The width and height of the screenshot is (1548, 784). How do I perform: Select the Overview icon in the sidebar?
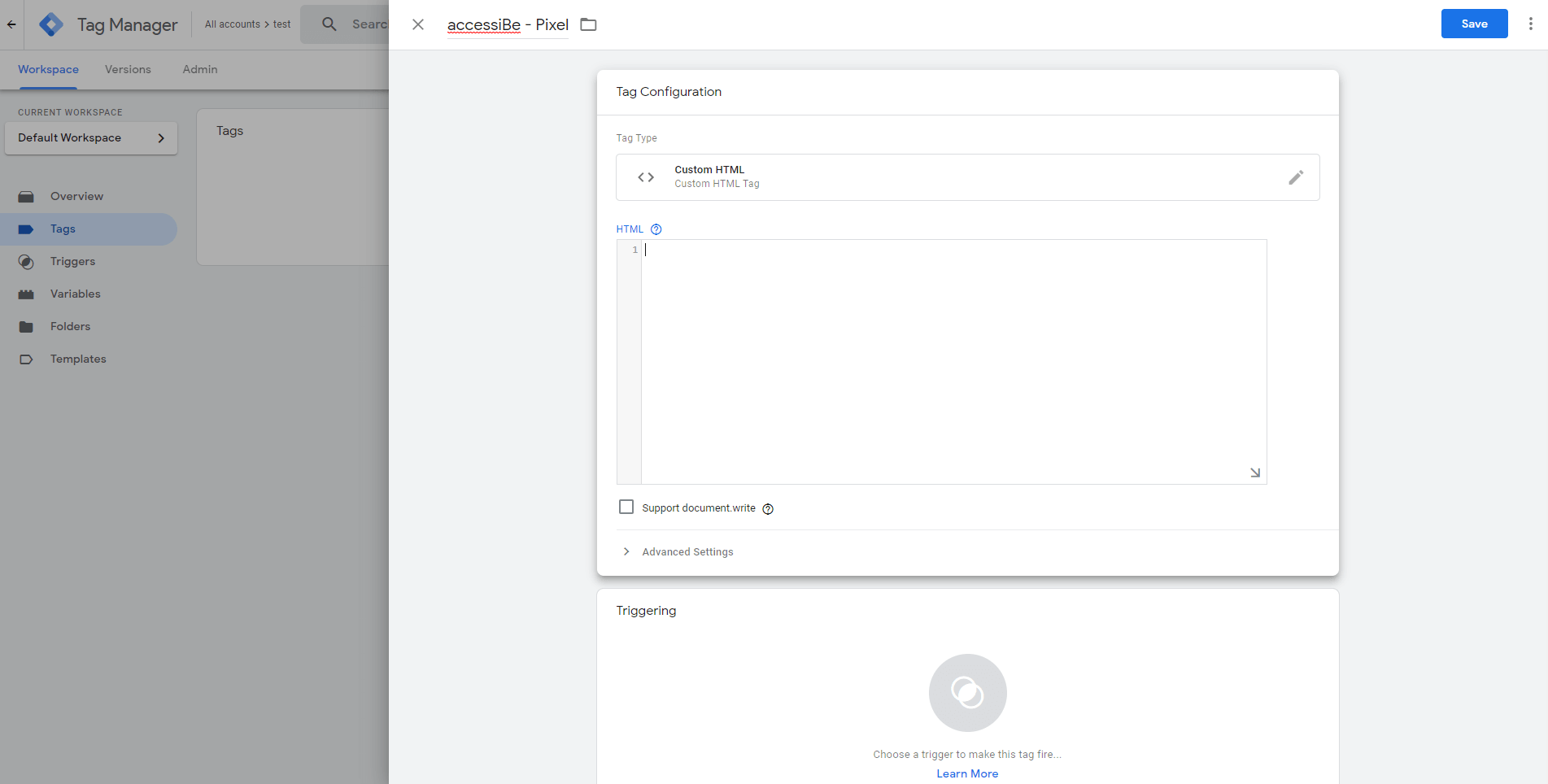(25, 196)
